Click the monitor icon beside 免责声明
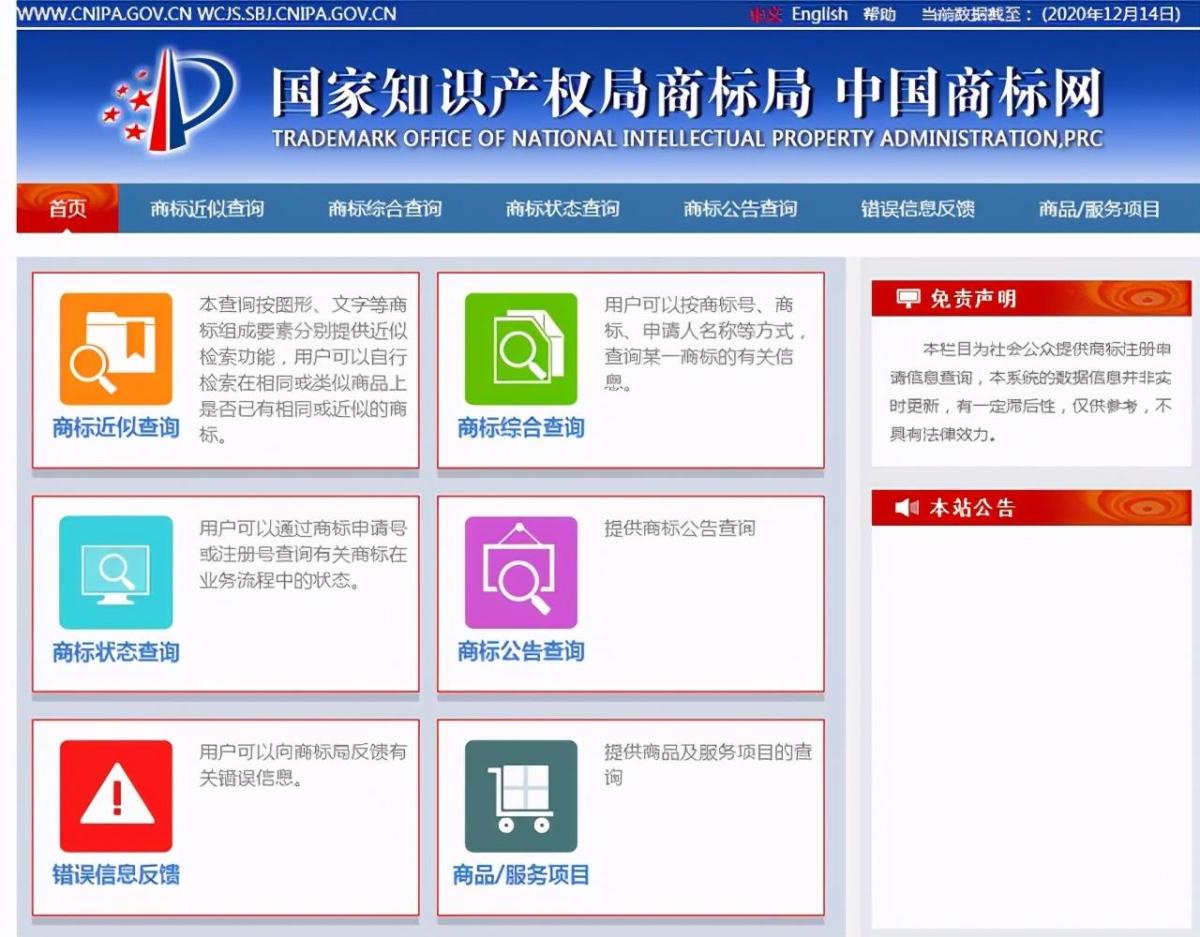 (x=907, y=298)
